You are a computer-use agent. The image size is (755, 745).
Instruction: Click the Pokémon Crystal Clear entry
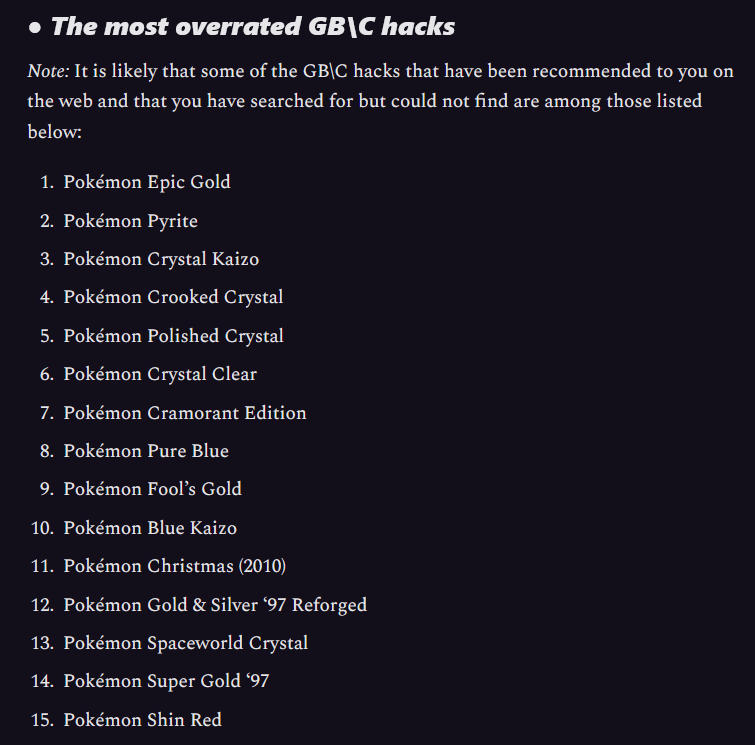point(160,374)
